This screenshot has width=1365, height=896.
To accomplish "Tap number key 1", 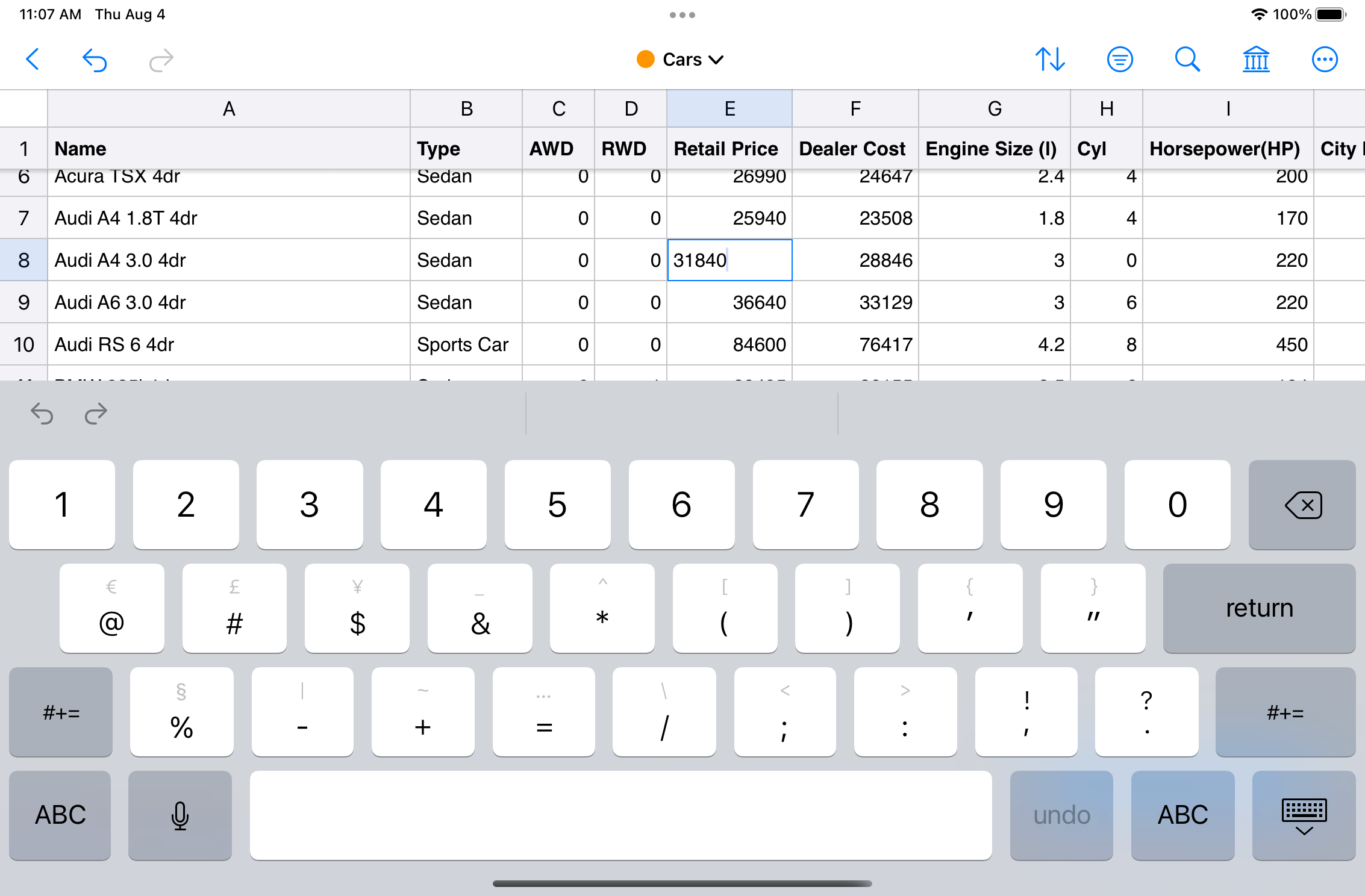I will pyautogui.click(x=62, y=505).
